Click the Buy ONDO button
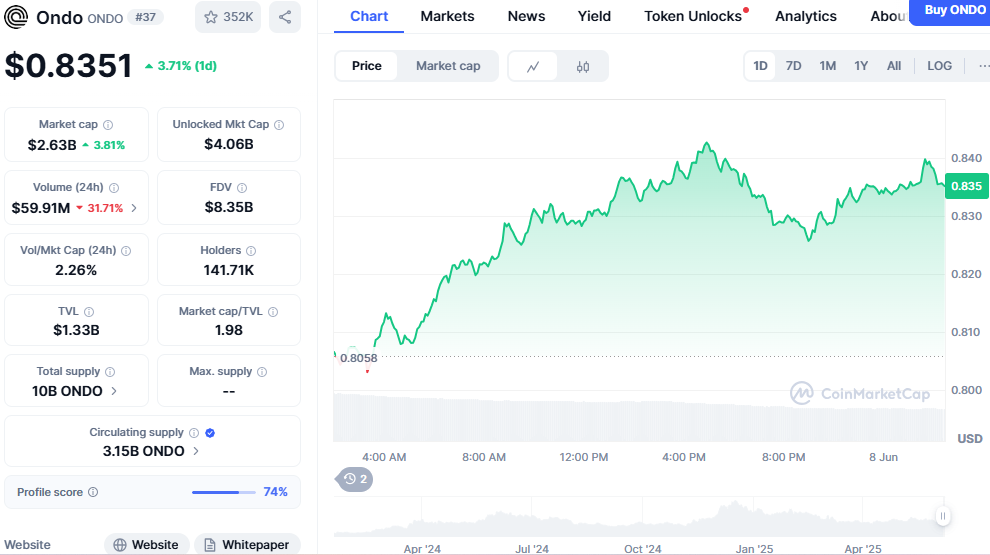The width and height of the screenshot is (990, 555). click(x=951, y=11)
